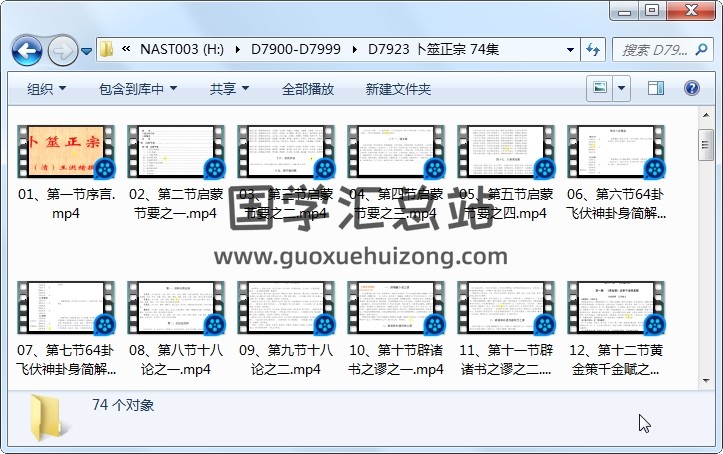Click file name 01、第一节序言.mp4
The width and height of the screenshot is (723, 454).
click(66, 204)
